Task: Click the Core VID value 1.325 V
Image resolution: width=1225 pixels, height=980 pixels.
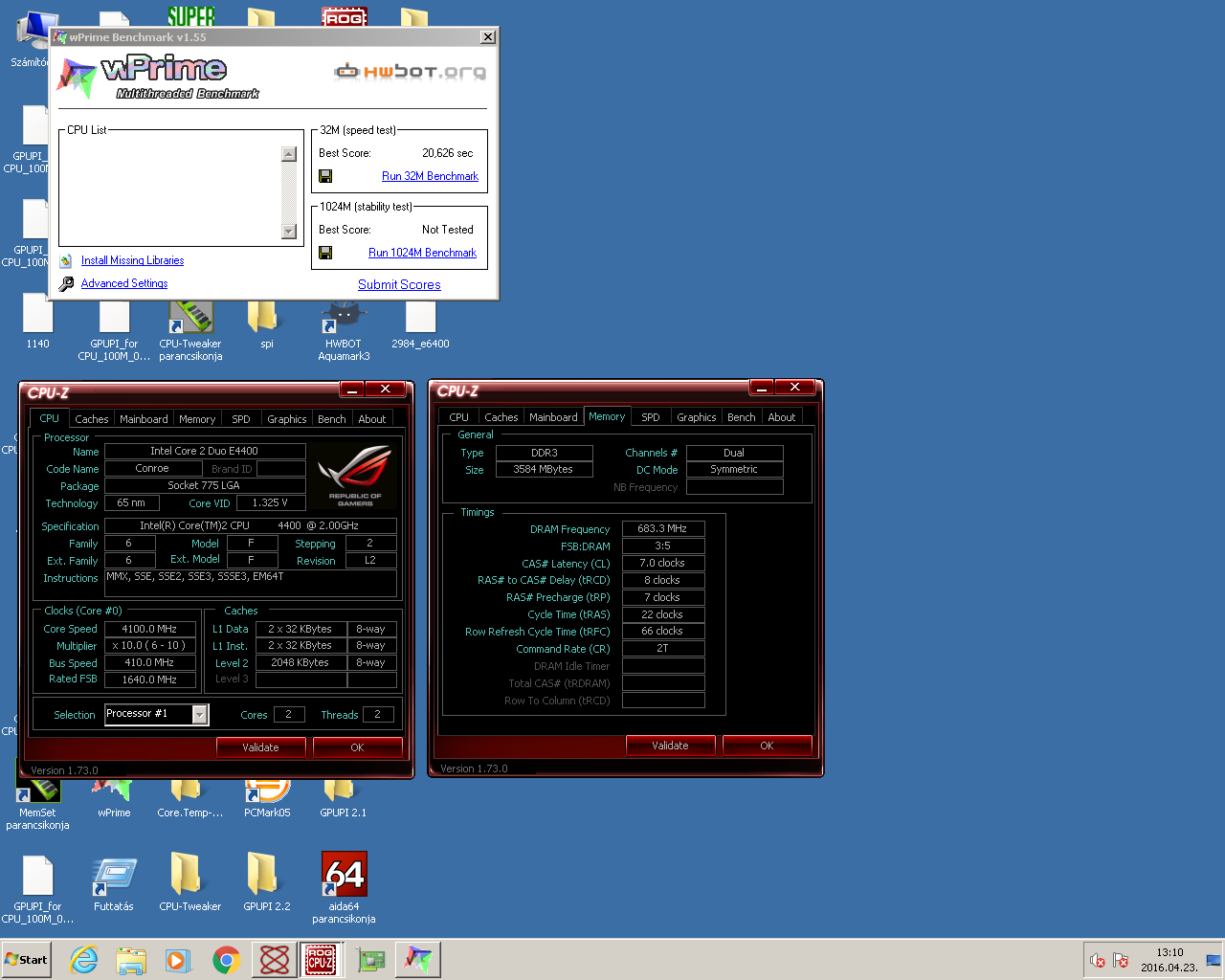Action: pyautogui.click(x=270, y=502)
